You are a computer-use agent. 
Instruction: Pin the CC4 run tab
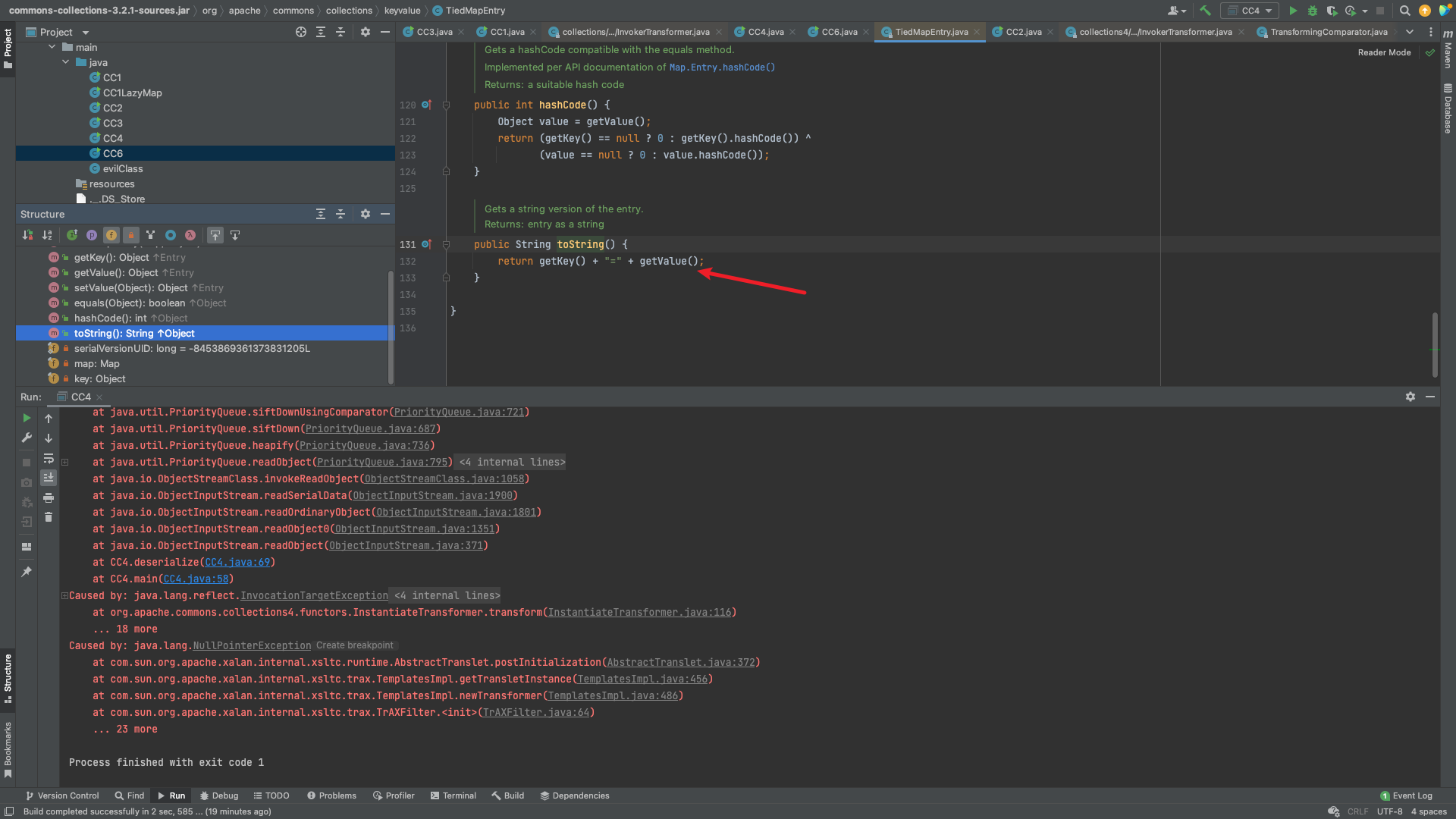[27, 572]
